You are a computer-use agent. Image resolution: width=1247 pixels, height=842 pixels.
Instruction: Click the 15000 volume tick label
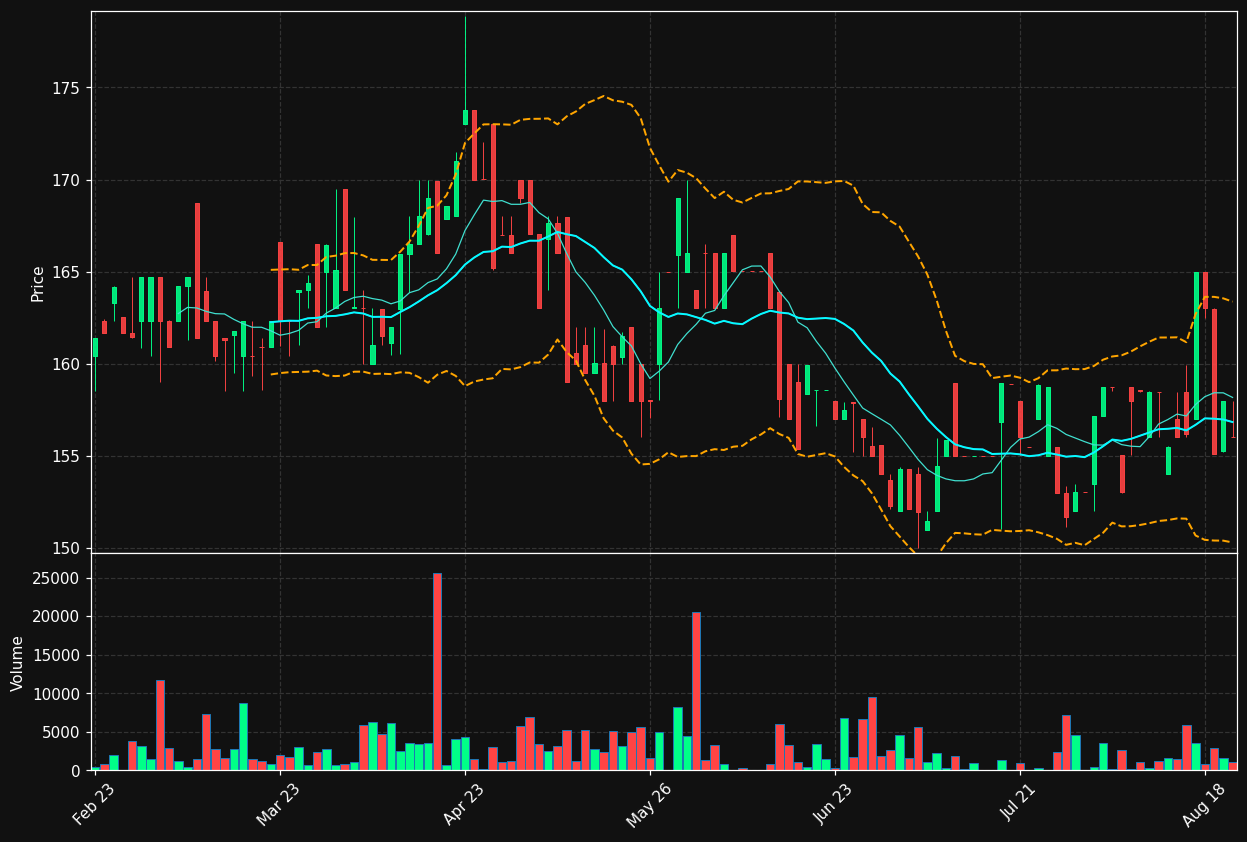point(59,655)
